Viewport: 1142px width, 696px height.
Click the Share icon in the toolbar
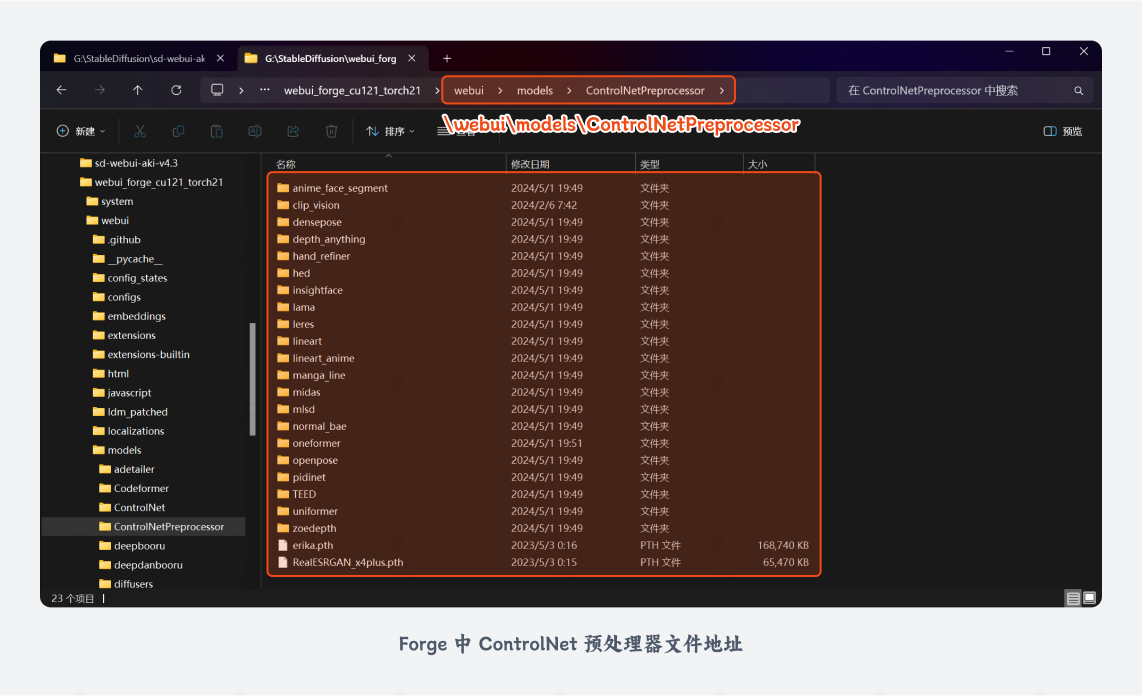tap(293, 131)
